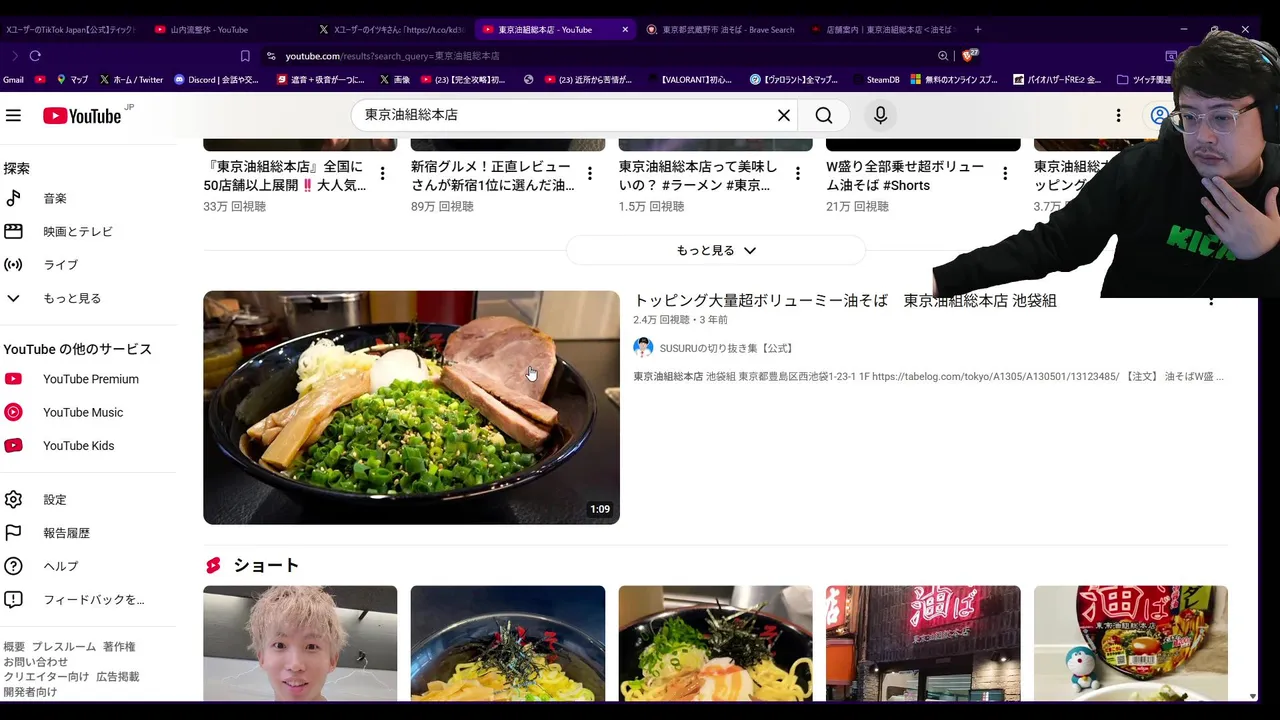Reload the page

[35, 56]
